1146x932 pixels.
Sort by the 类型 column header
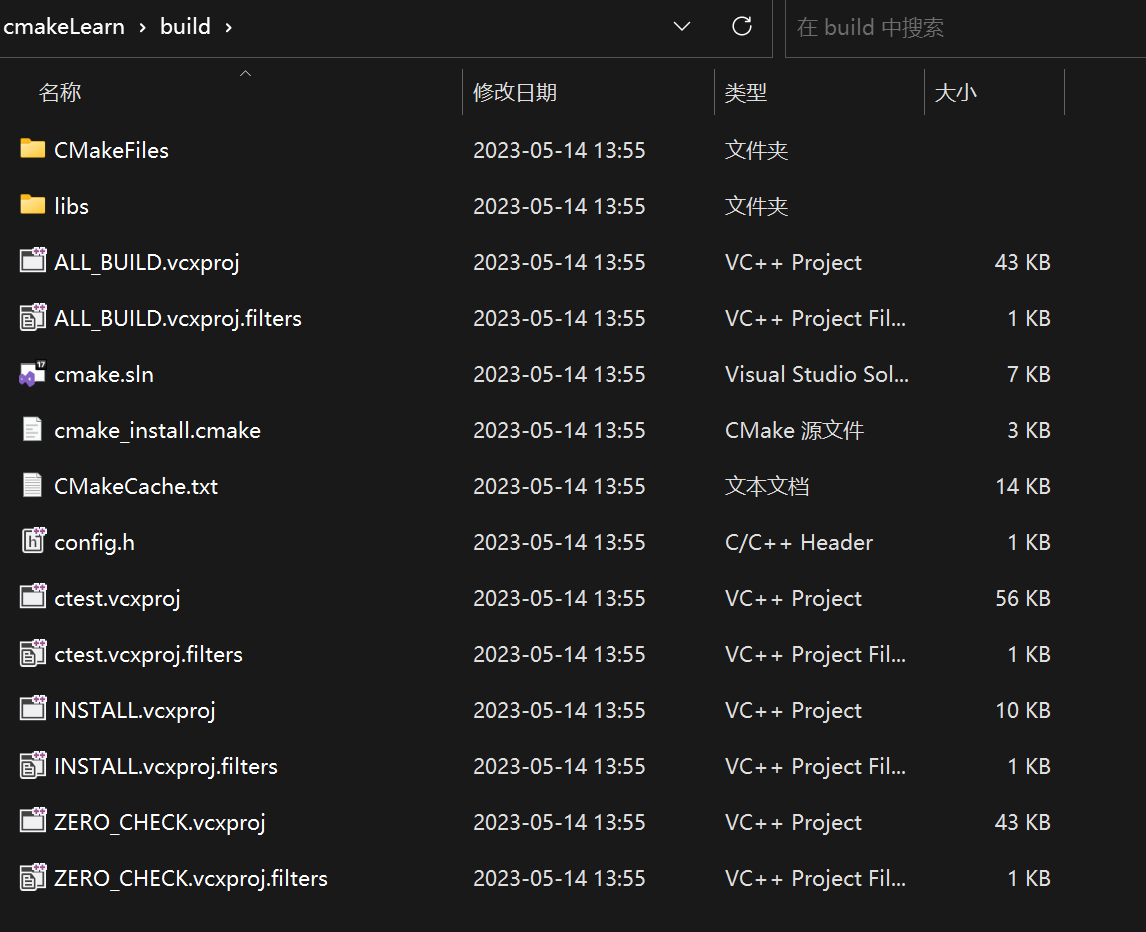tap(745, 93)
